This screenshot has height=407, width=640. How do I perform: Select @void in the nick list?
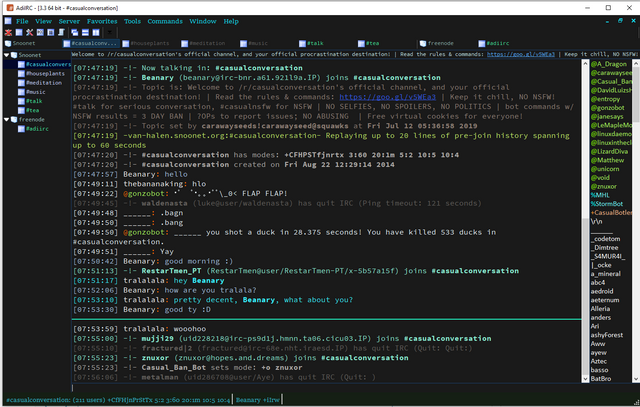click(600, 178)
